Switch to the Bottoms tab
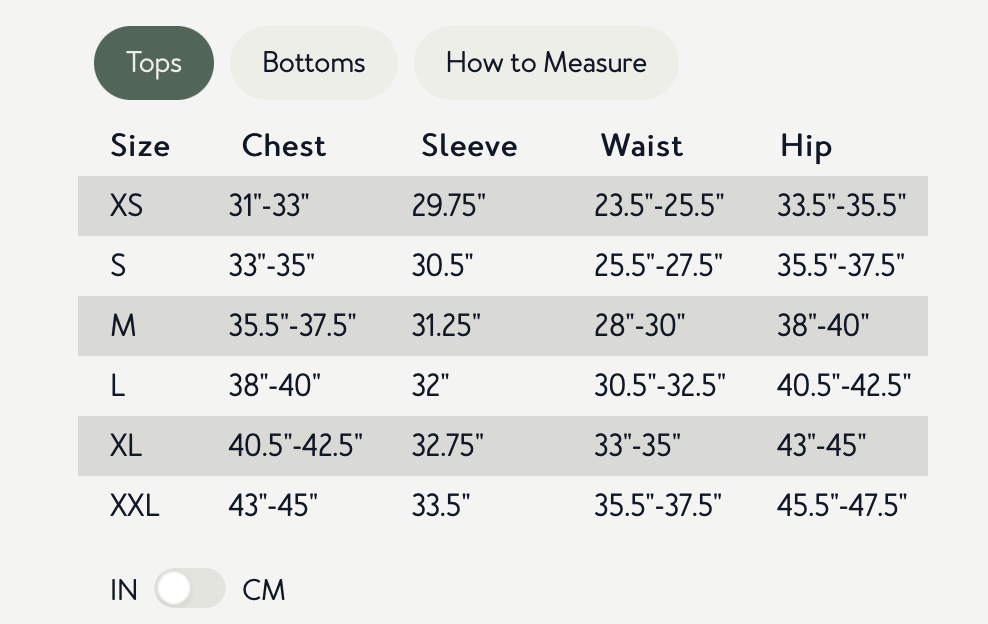This screenshot has height=624, width=988. coord(314,63)
